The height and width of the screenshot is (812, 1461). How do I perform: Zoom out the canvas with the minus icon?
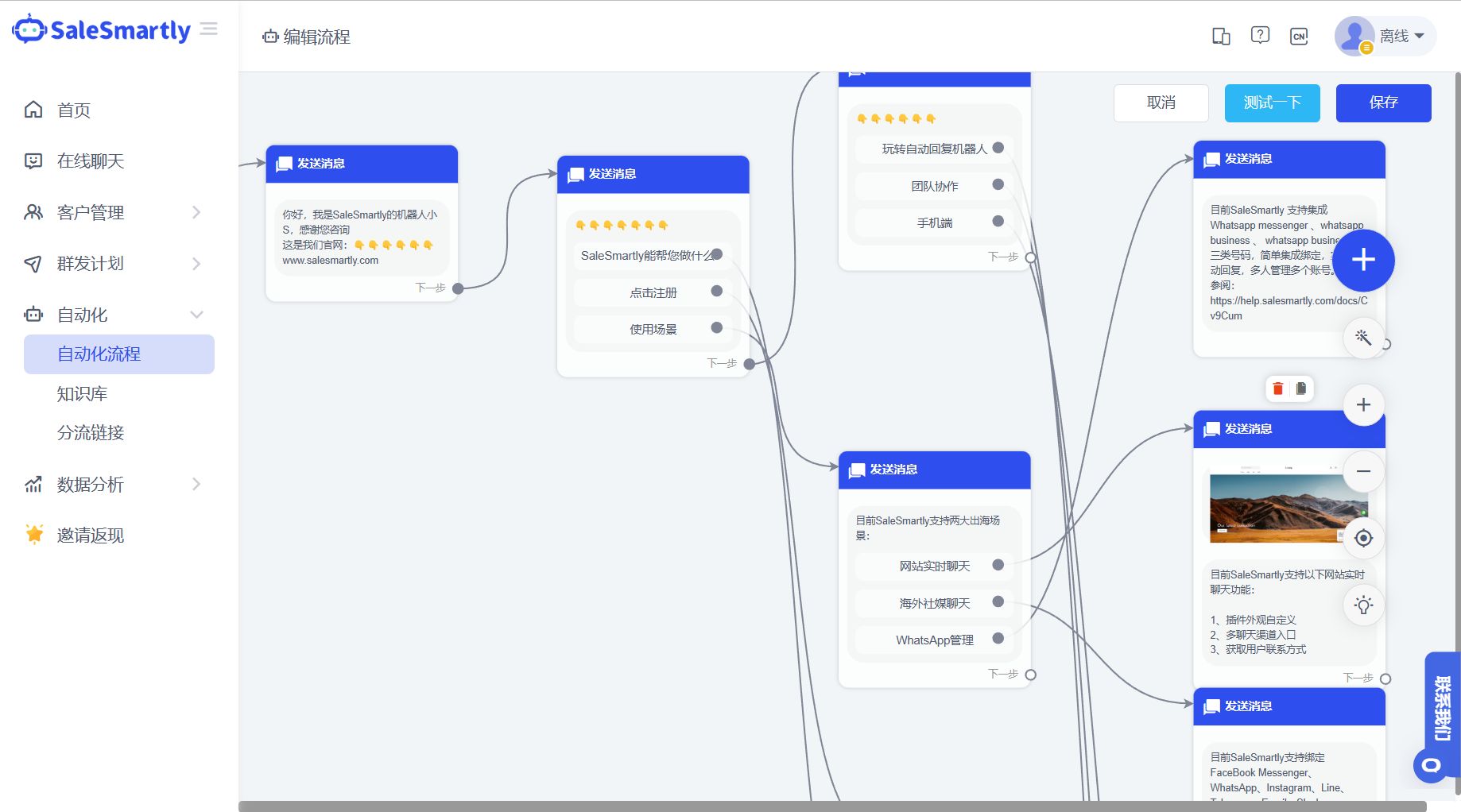click(1363, 471)
